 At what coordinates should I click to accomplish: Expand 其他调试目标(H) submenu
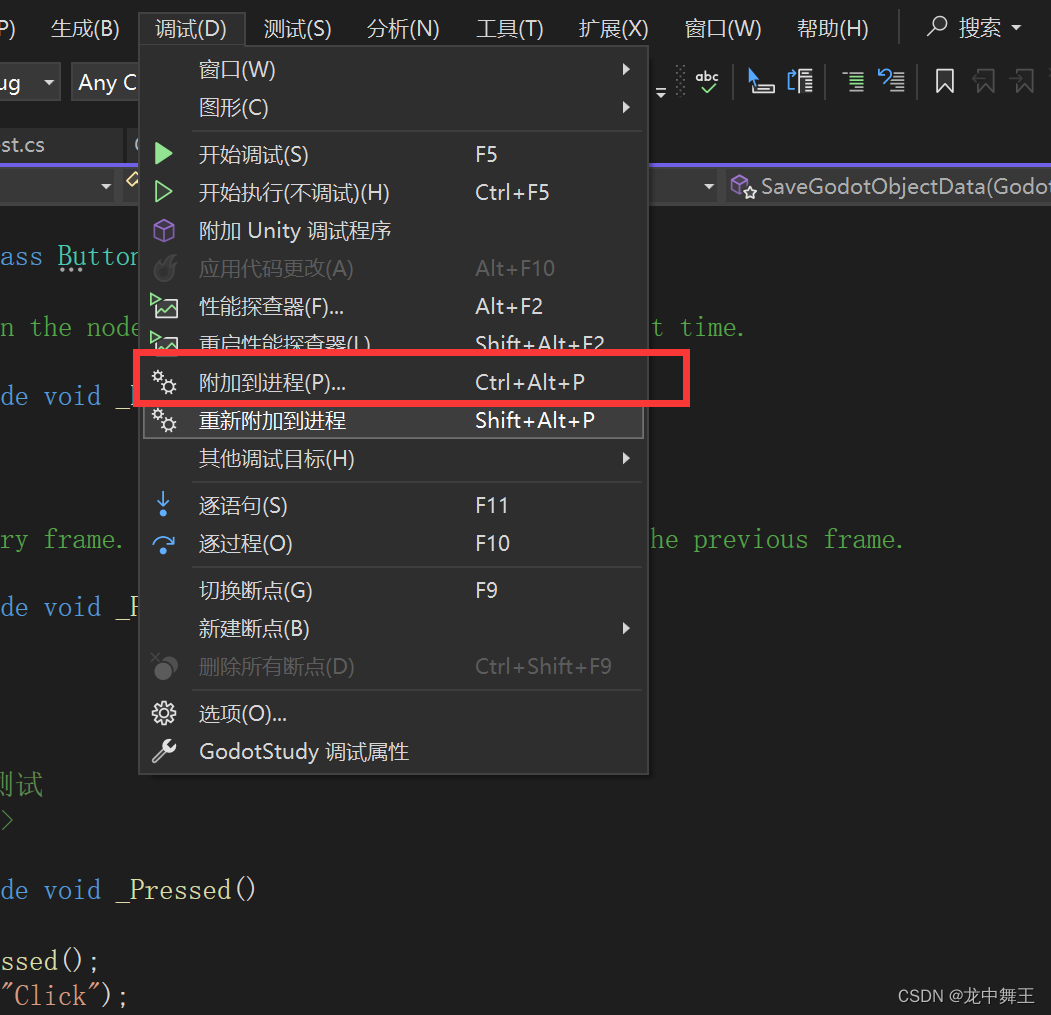click(393, 459)
